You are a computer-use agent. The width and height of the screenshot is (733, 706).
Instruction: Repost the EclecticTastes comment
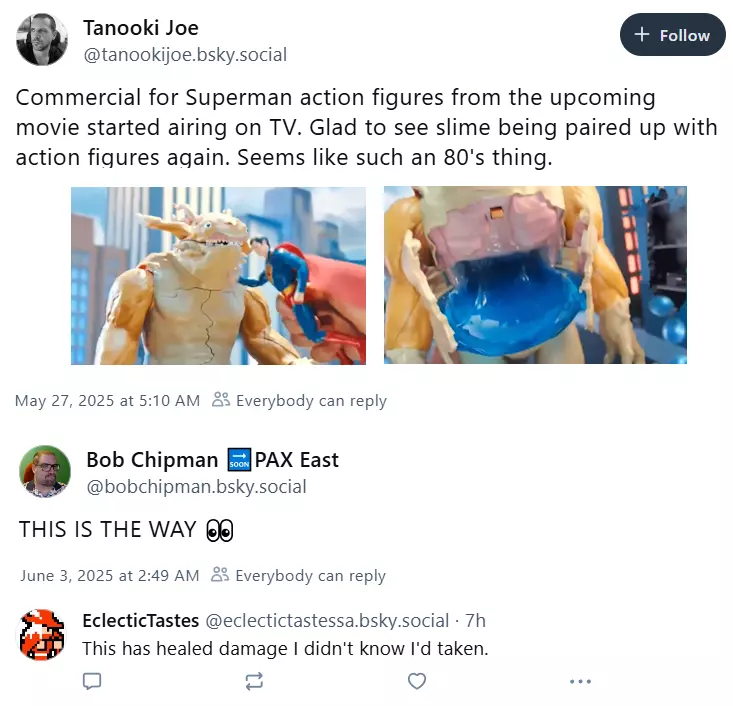coord(254,681)
